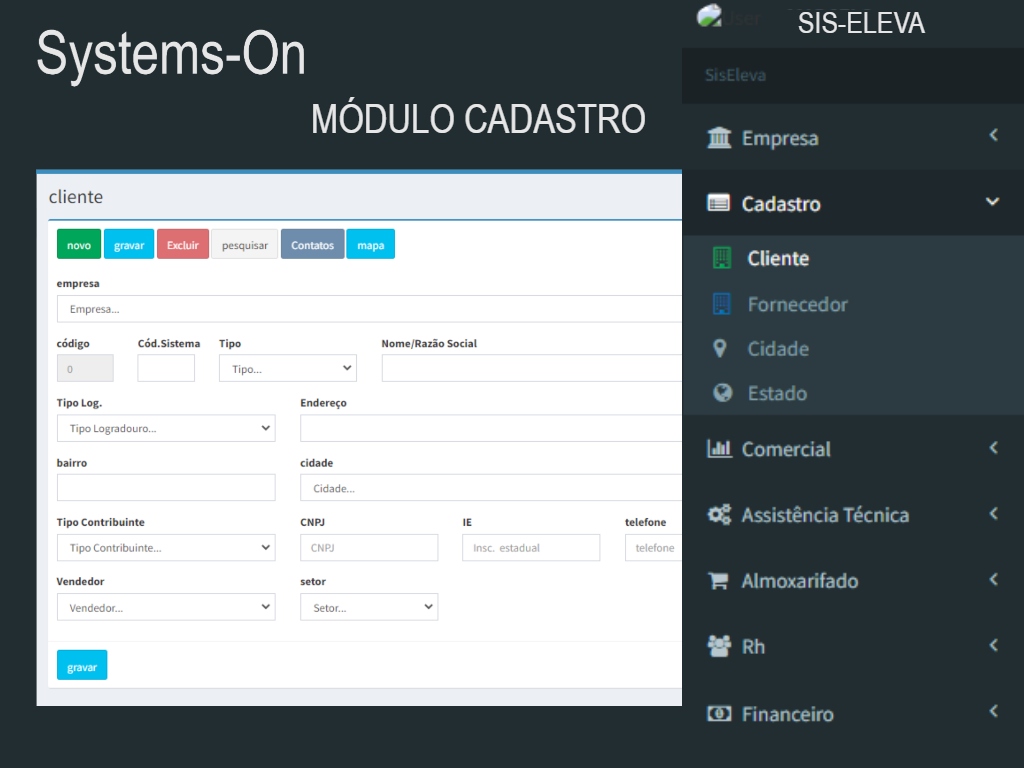This screenshot has height=768, width=1024.
Task: Open the Almoxarifado sidebar menu
Action: (853, 581)
